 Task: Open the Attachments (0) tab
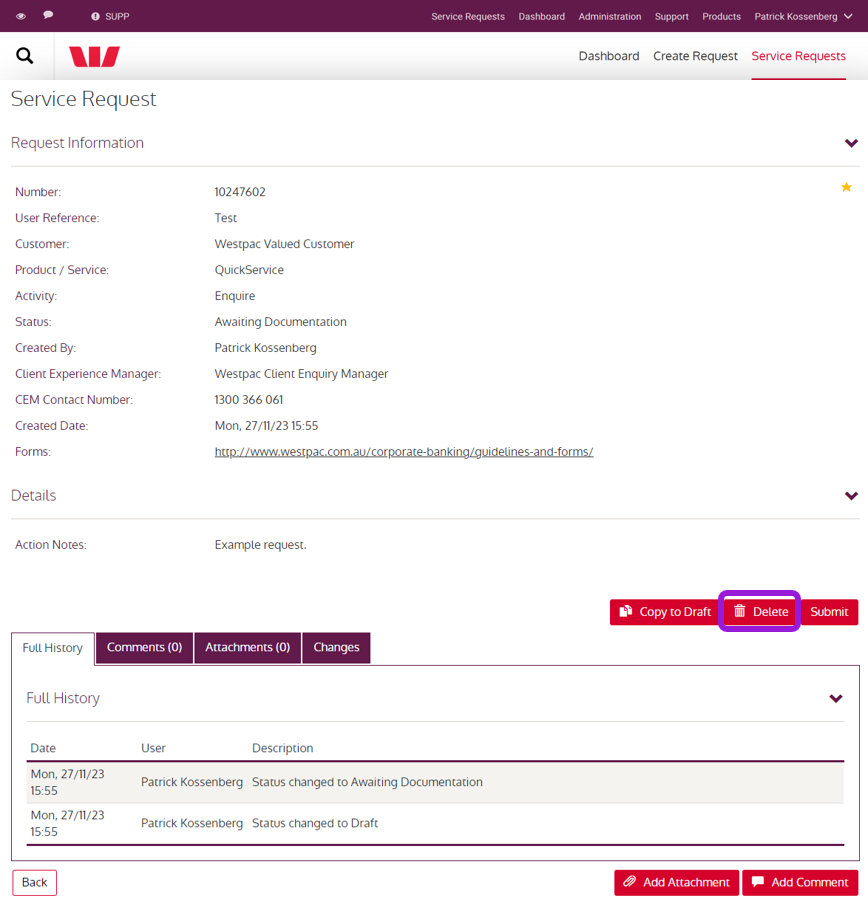248,647
